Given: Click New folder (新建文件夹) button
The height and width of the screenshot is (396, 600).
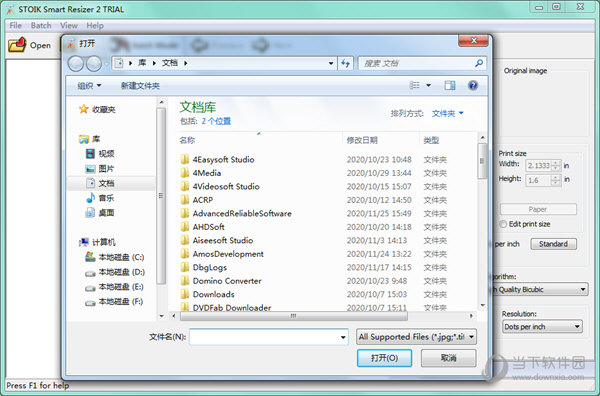Looking at the screenshot, I should pos(140,85).
